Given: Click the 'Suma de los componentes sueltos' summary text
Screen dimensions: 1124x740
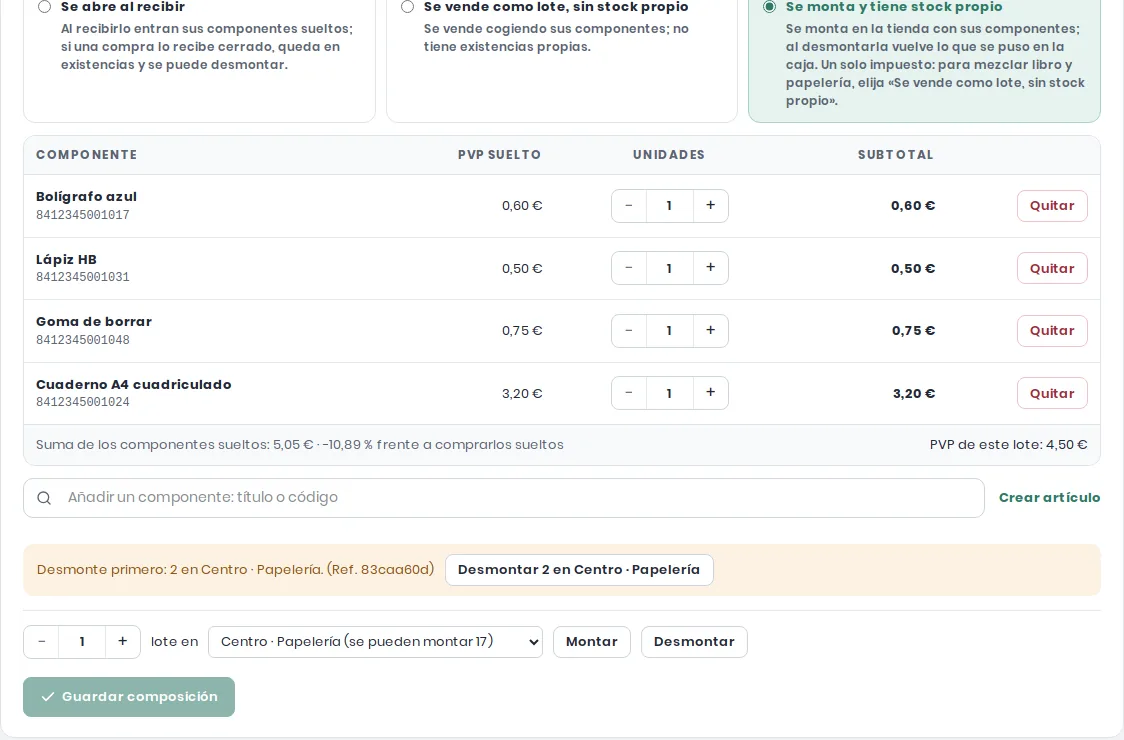Looking at the screenshot, I should tap(300, 445).
